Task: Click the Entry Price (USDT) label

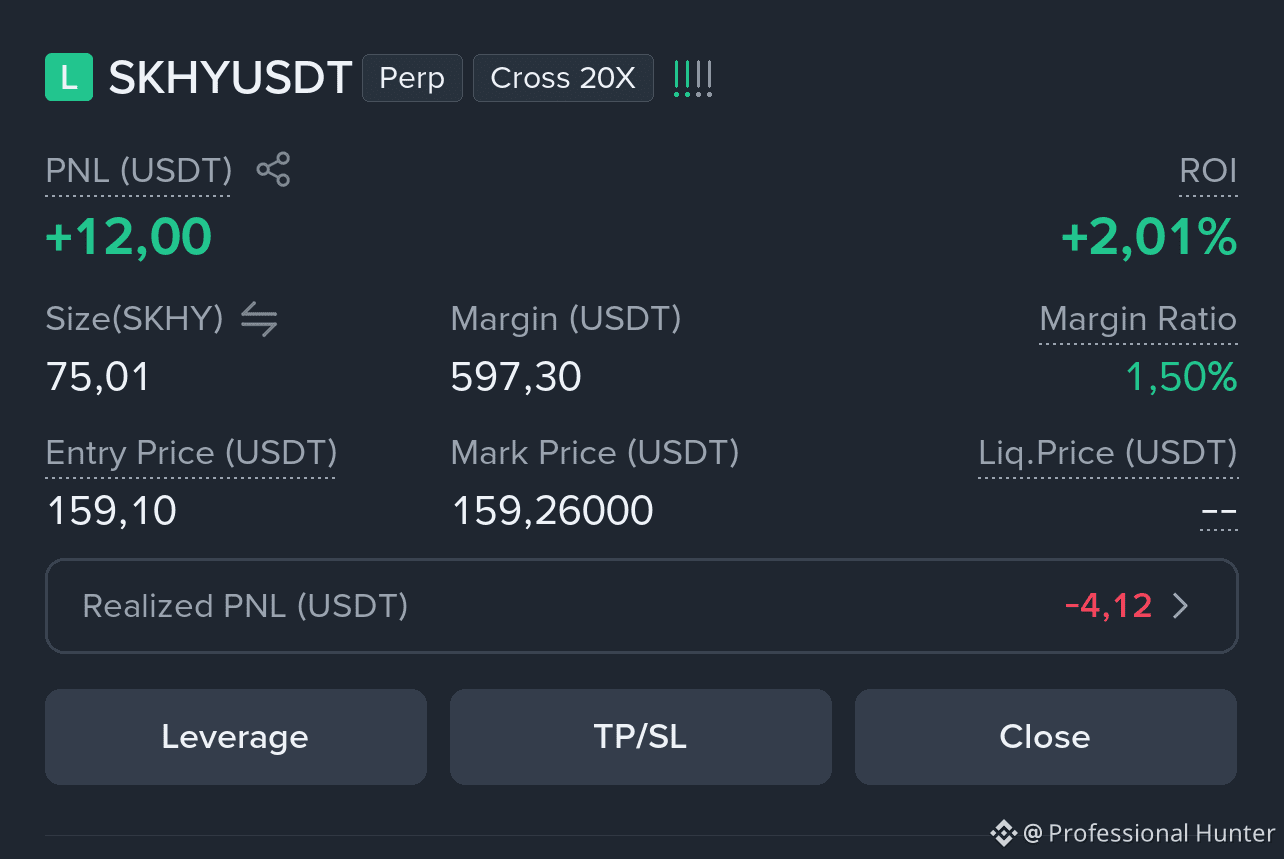Action: (x=191, y=454)
